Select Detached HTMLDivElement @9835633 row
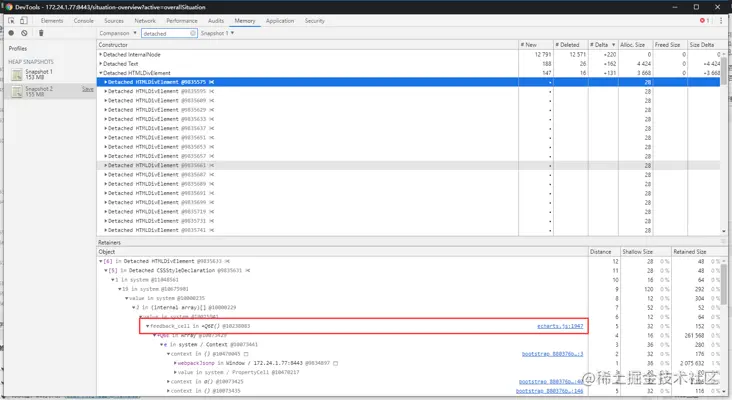732x400 pixels. pyautogui.click(x=408, y=119)
